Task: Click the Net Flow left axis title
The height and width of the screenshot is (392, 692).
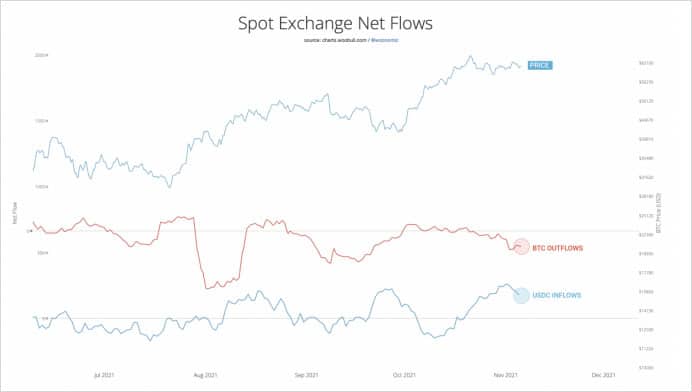Action: click(x=15, y=213)
